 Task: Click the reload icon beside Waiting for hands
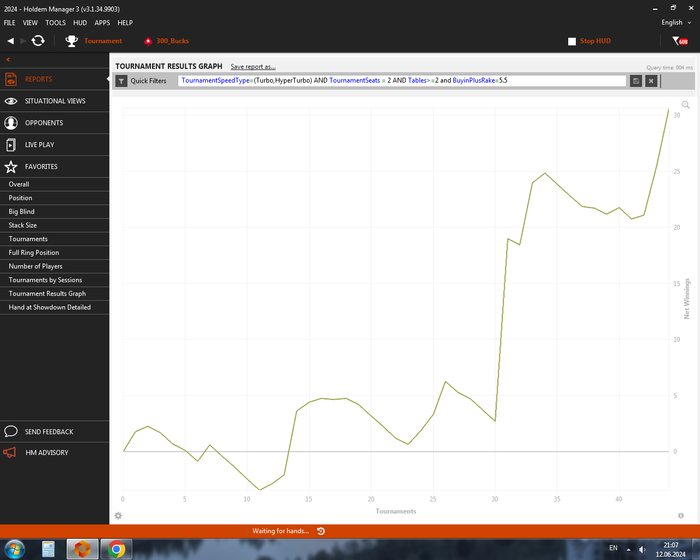click(321, 531)
